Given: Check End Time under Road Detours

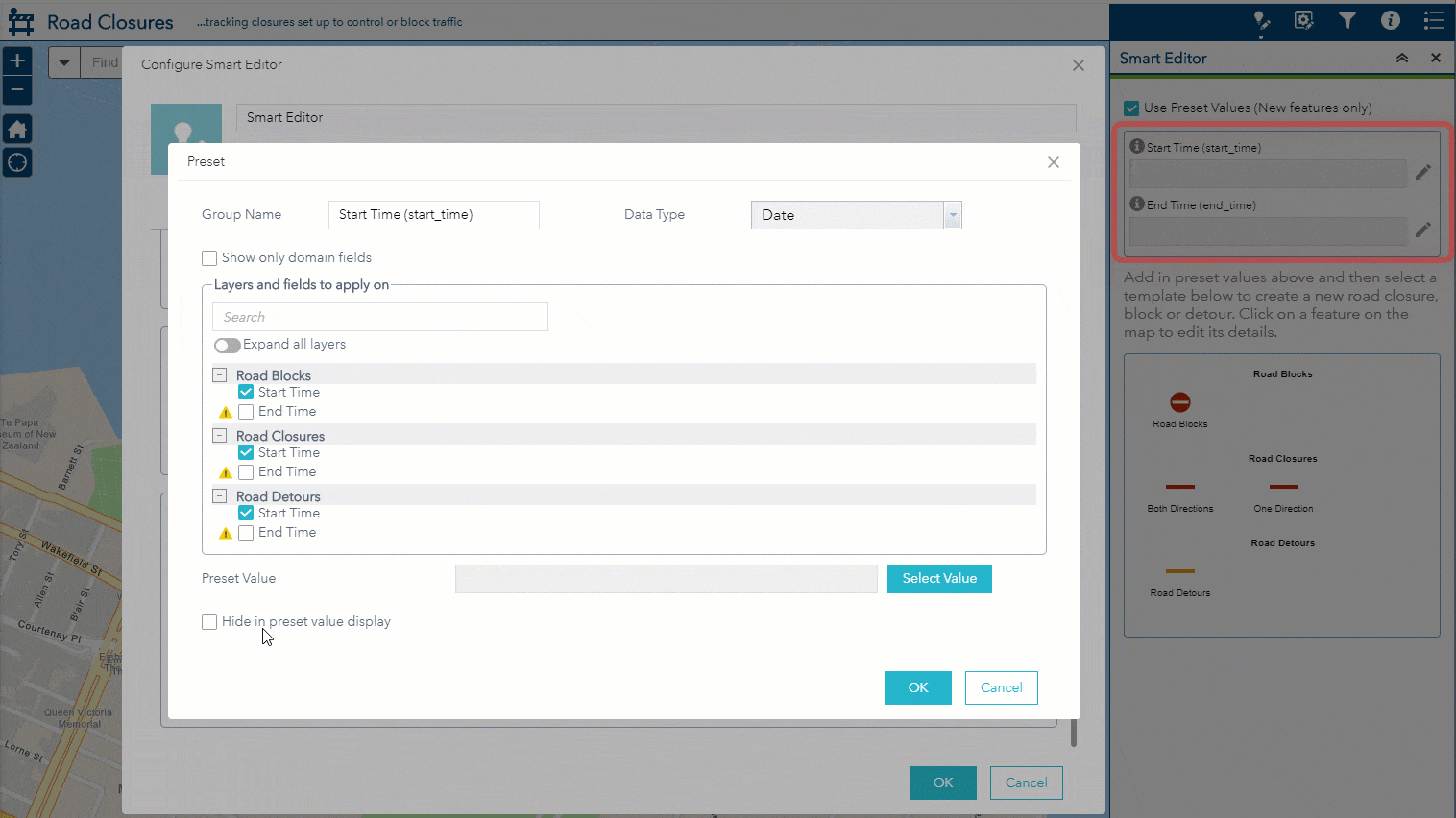Looking at the screenshot, I should pos(246,533).
